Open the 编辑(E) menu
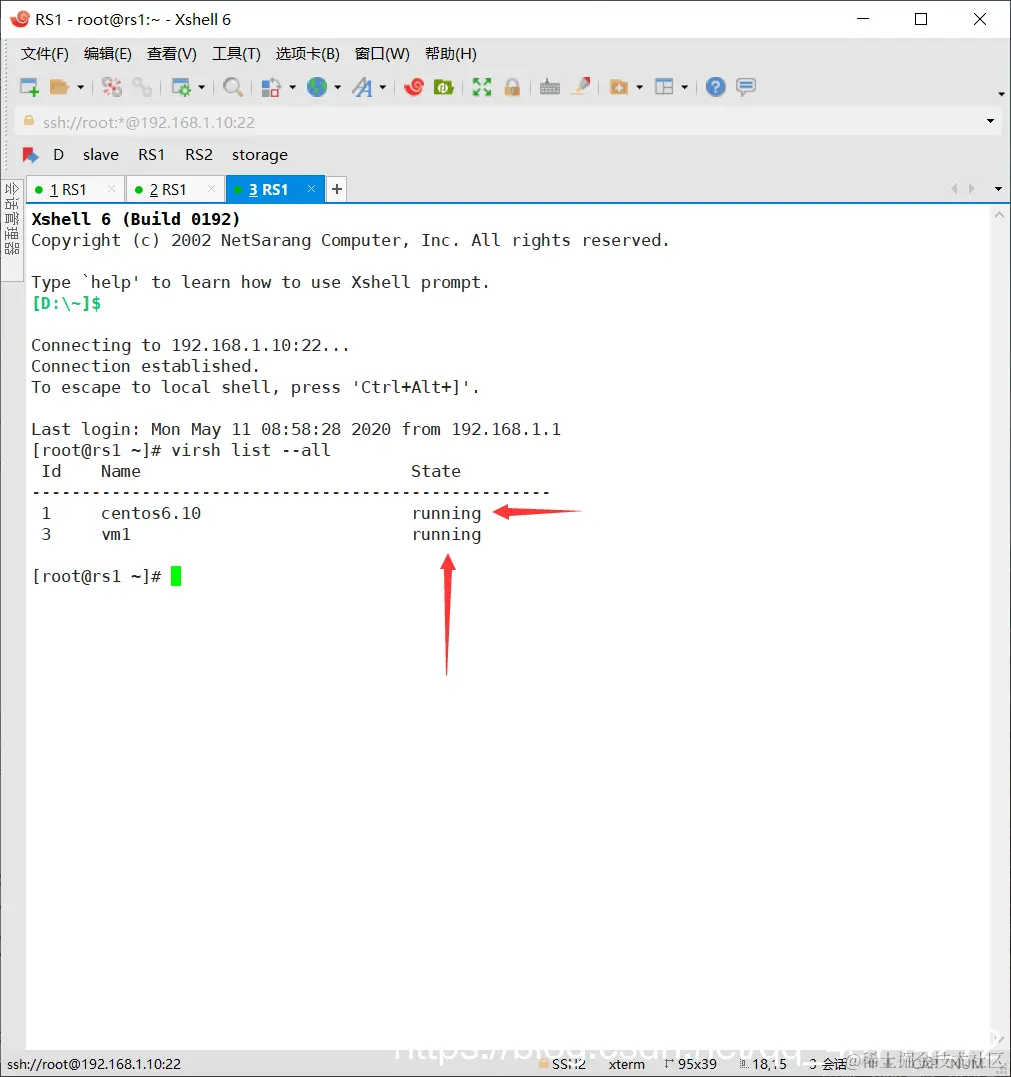Viewport: 1011px width, 1077px height. [x=108, y=54]
